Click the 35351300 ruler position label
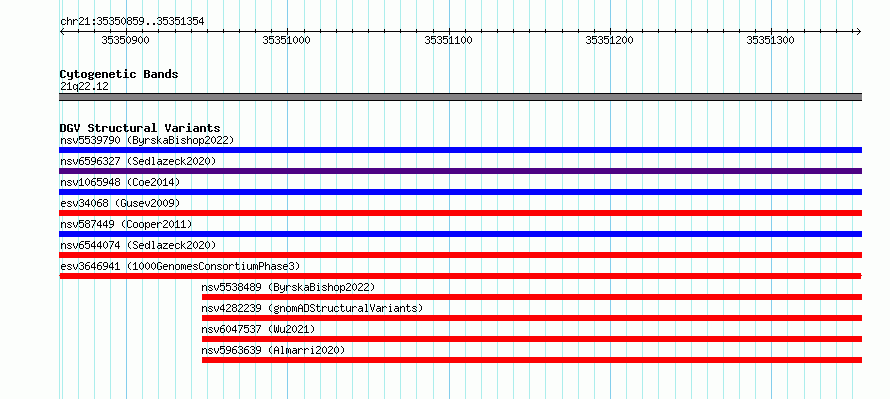 click(770, 41)
